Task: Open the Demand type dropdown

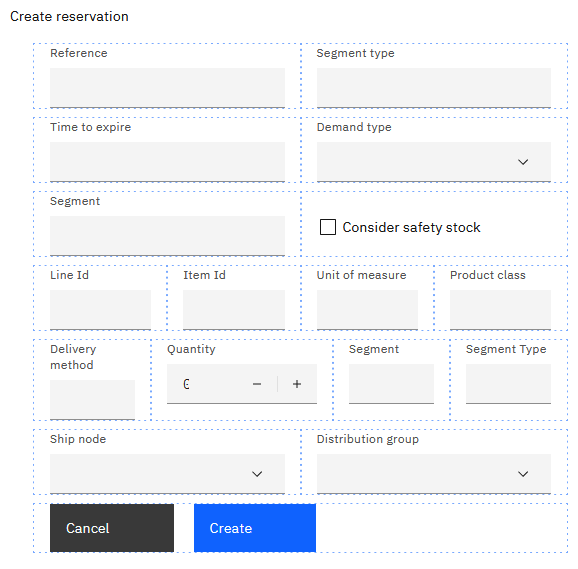Action: (x=434, y=162)
